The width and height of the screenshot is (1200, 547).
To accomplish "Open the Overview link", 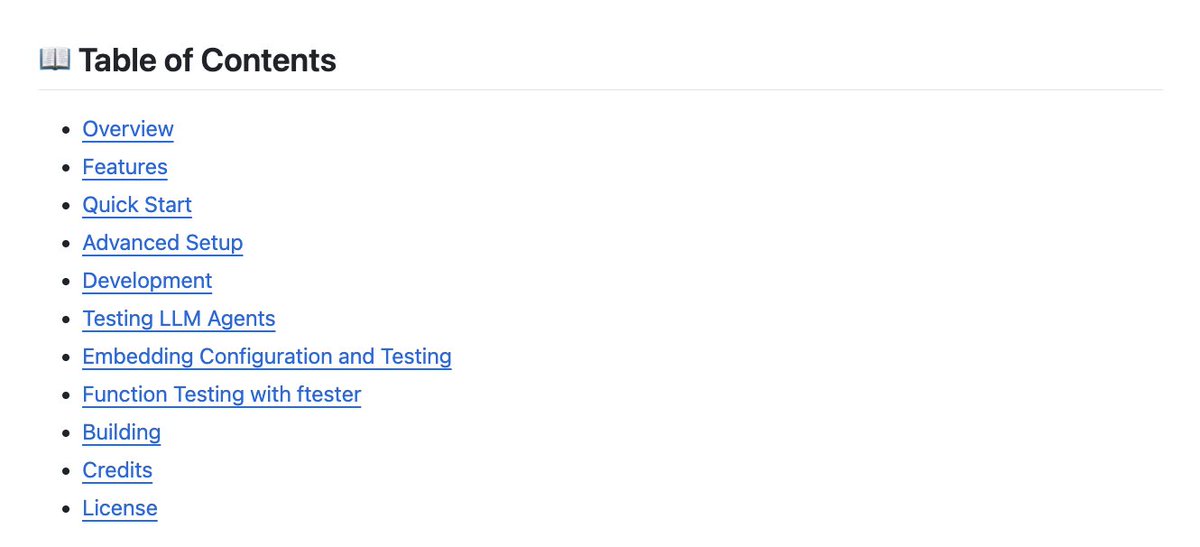I will tap(128, 129).
